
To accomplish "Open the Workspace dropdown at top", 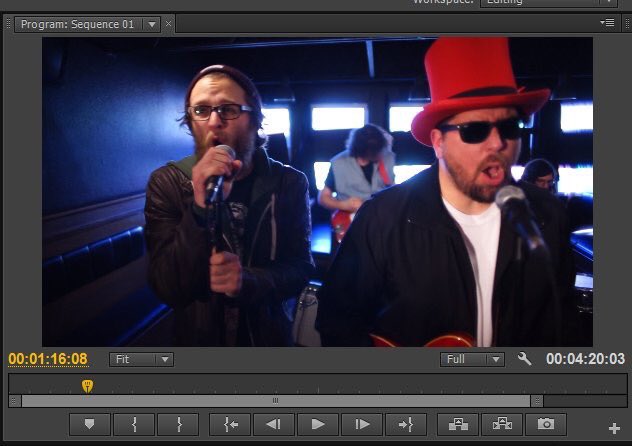I will tap(549, 3).
